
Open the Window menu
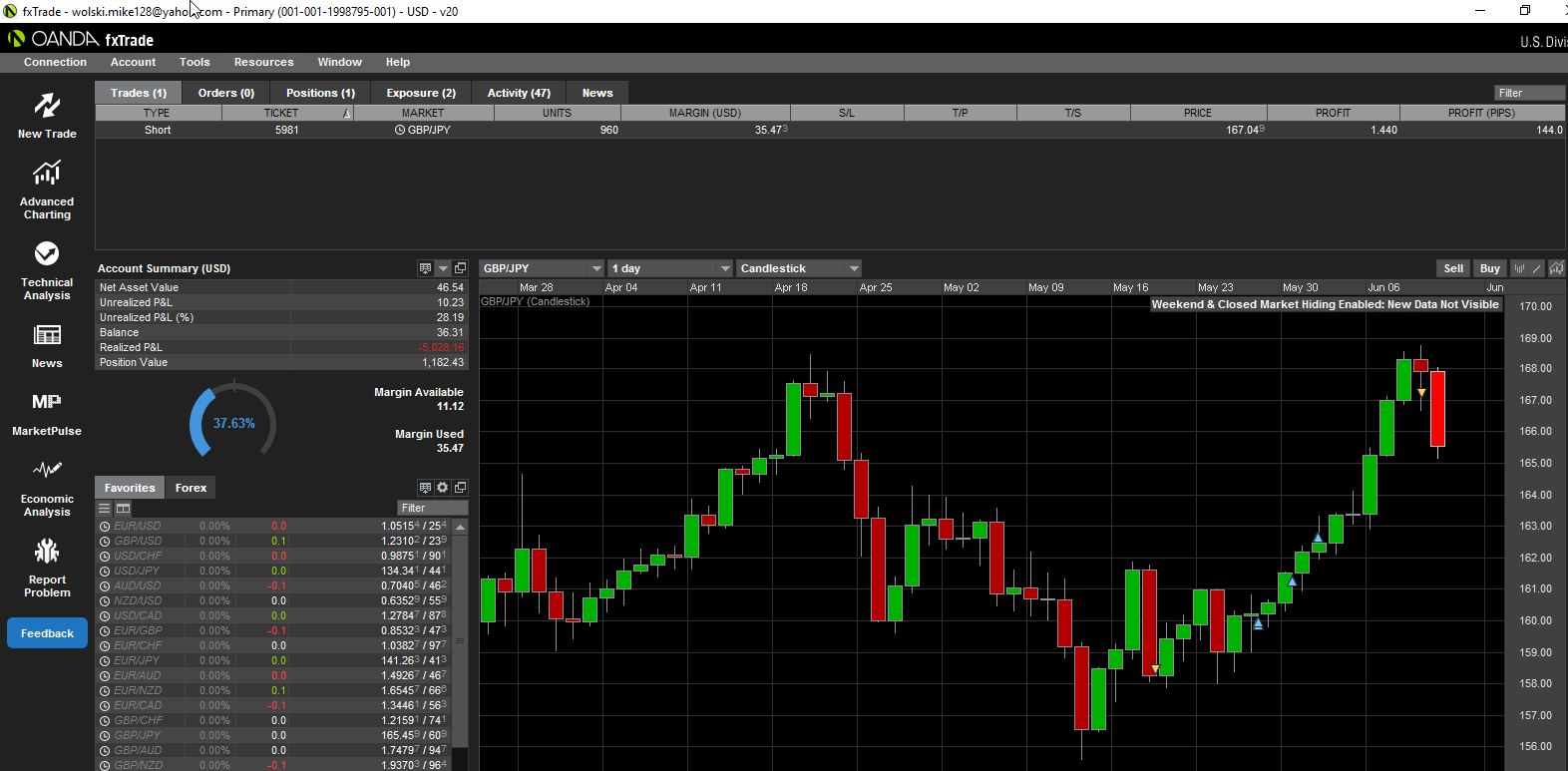[x=340, y=62]
